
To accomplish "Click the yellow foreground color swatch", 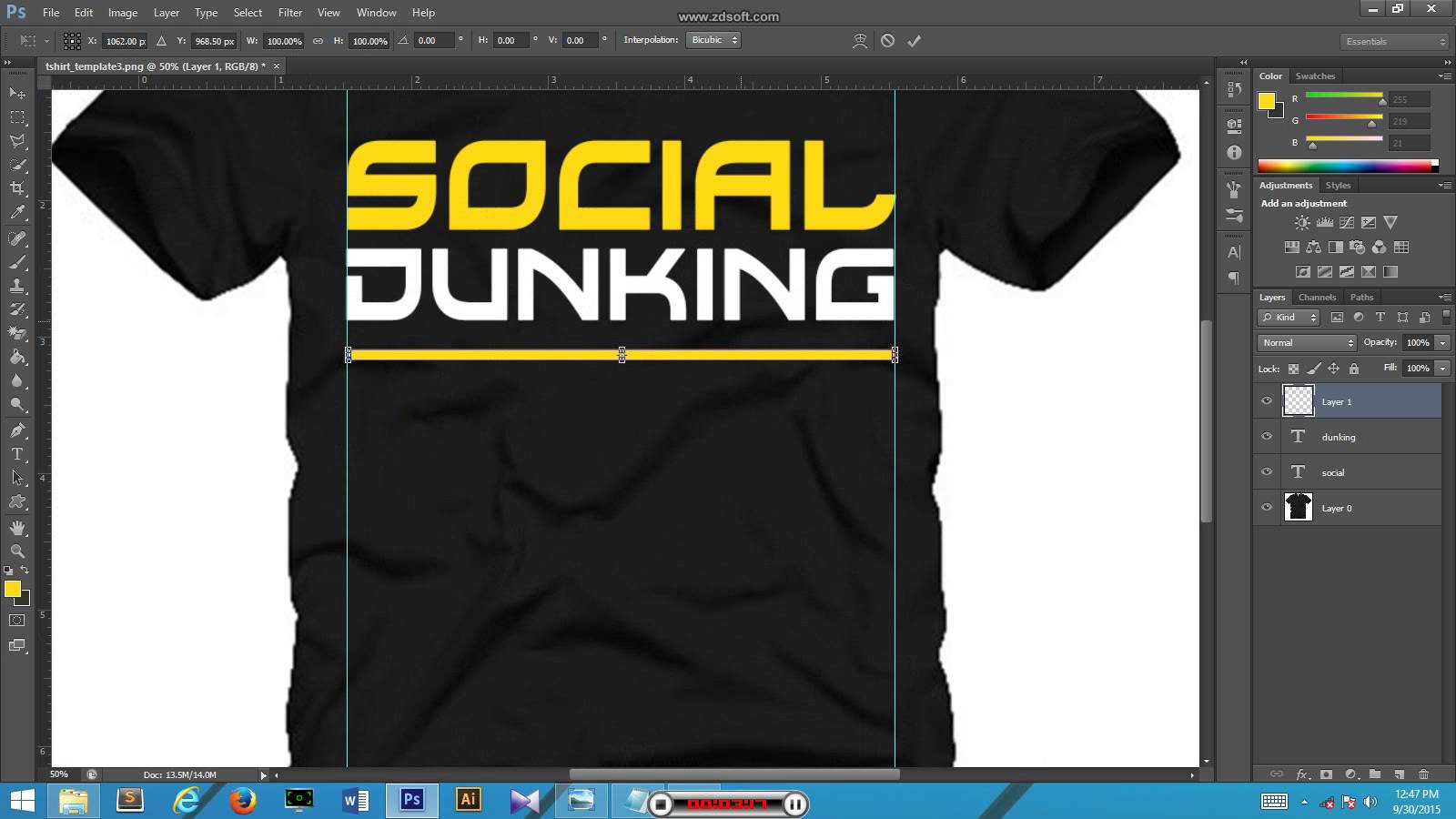I will pyautogui.click(x=12, y=590).
